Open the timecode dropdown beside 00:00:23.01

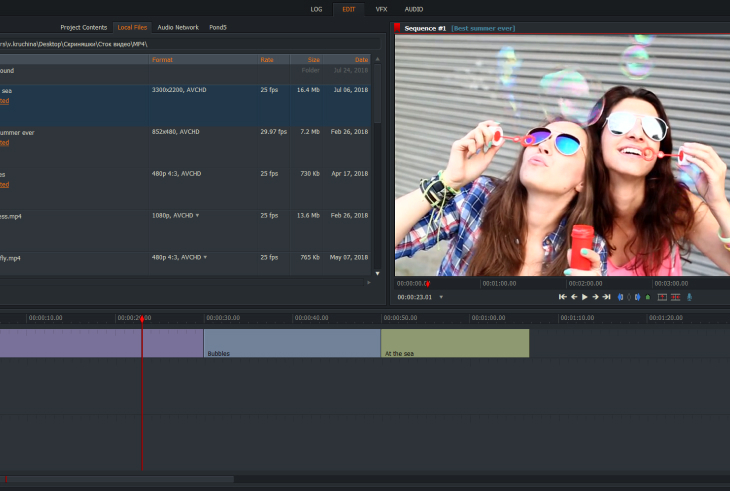click(x=441, y=297)
